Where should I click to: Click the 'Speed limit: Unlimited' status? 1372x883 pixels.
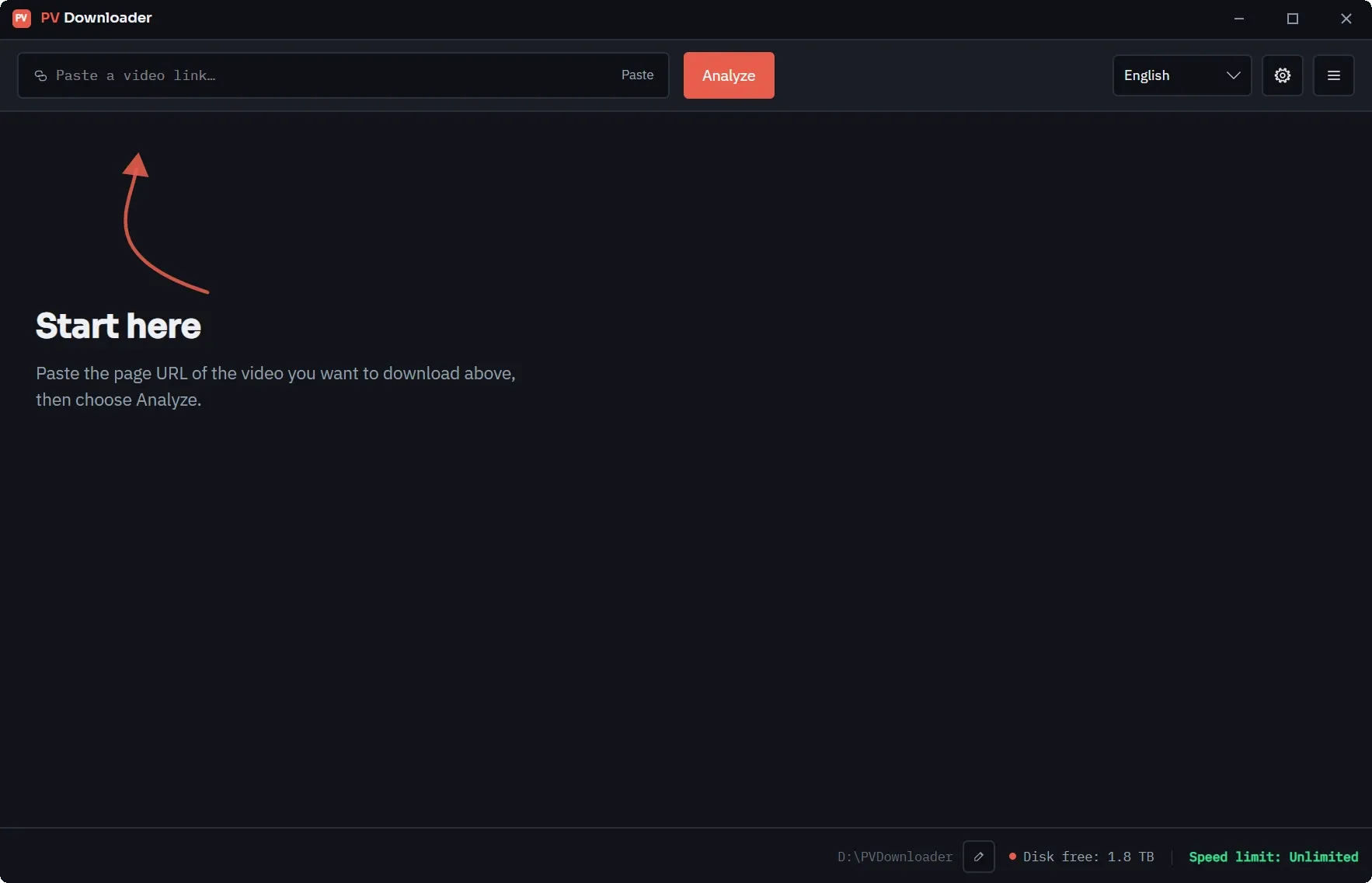tap(1273, 857)
